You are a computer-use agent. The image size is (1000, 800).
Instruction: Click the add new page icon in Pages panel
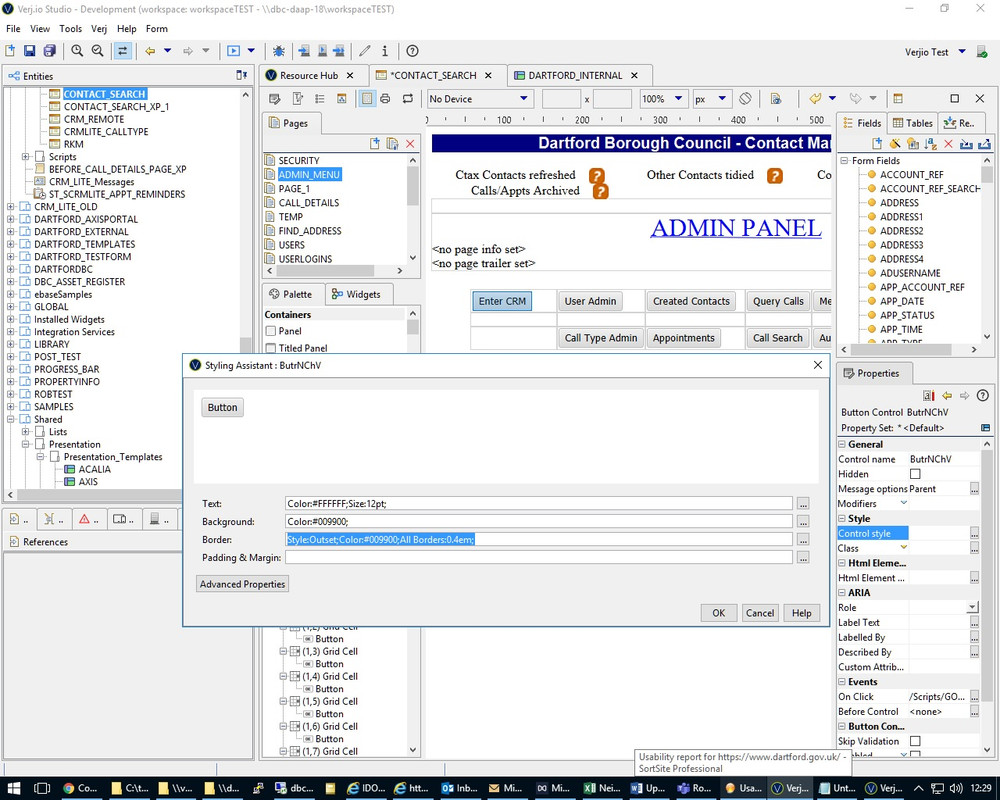375,144
